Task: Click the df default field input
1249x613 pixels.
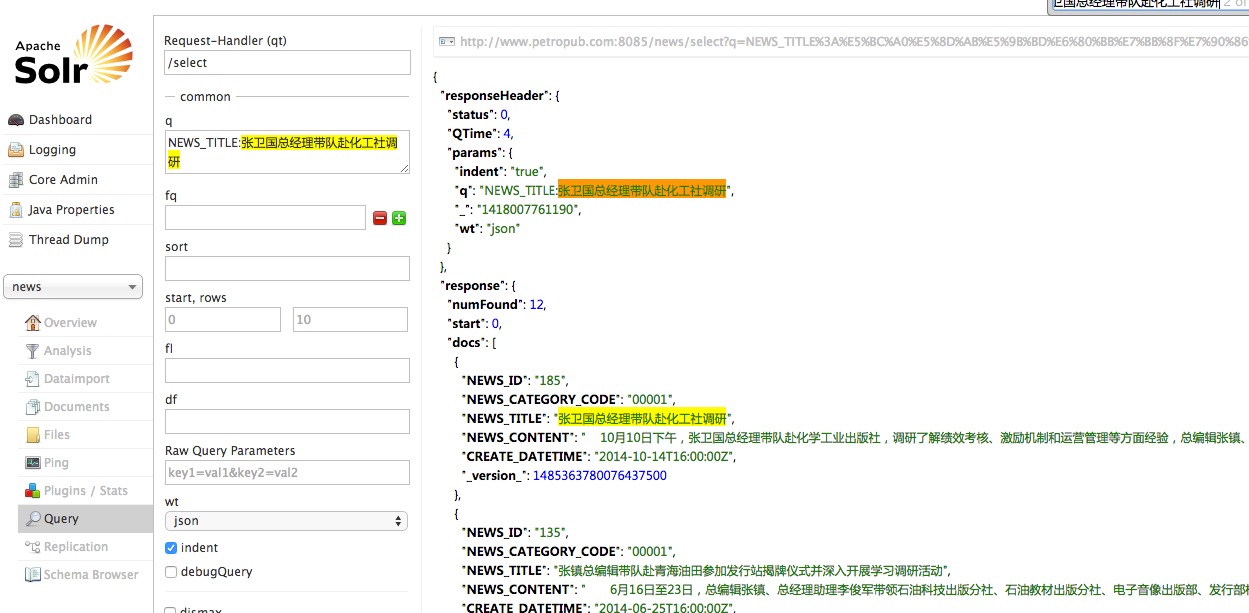Action: (287, 421)
